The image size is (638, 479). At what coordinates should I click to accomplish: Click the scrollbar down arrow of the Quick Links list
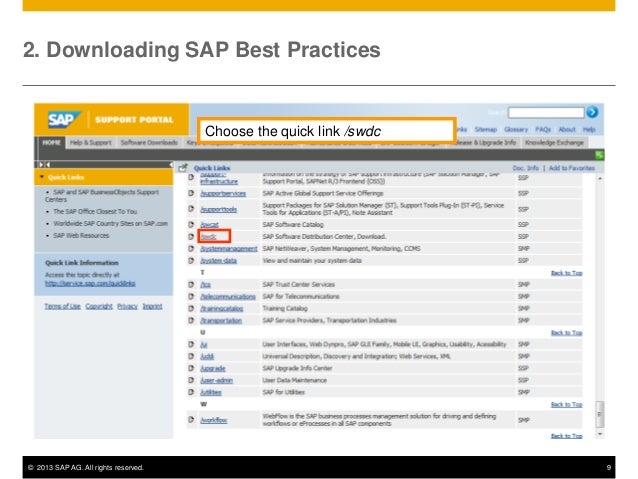click(600, 434)
